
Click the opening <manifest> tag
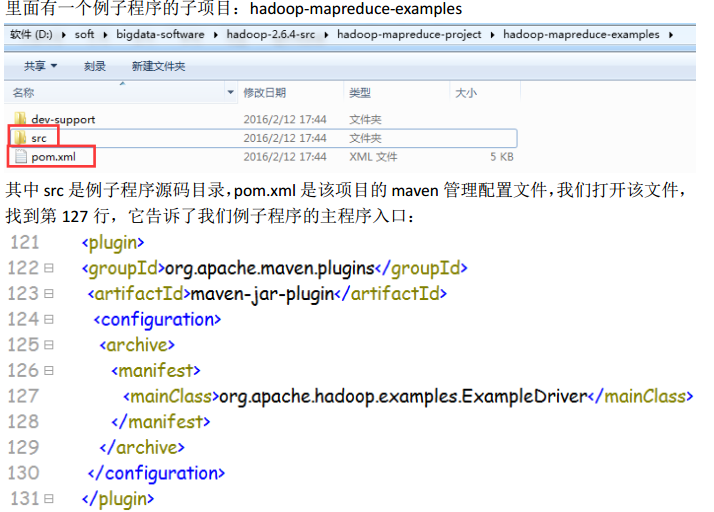click(x=156, y=371)
